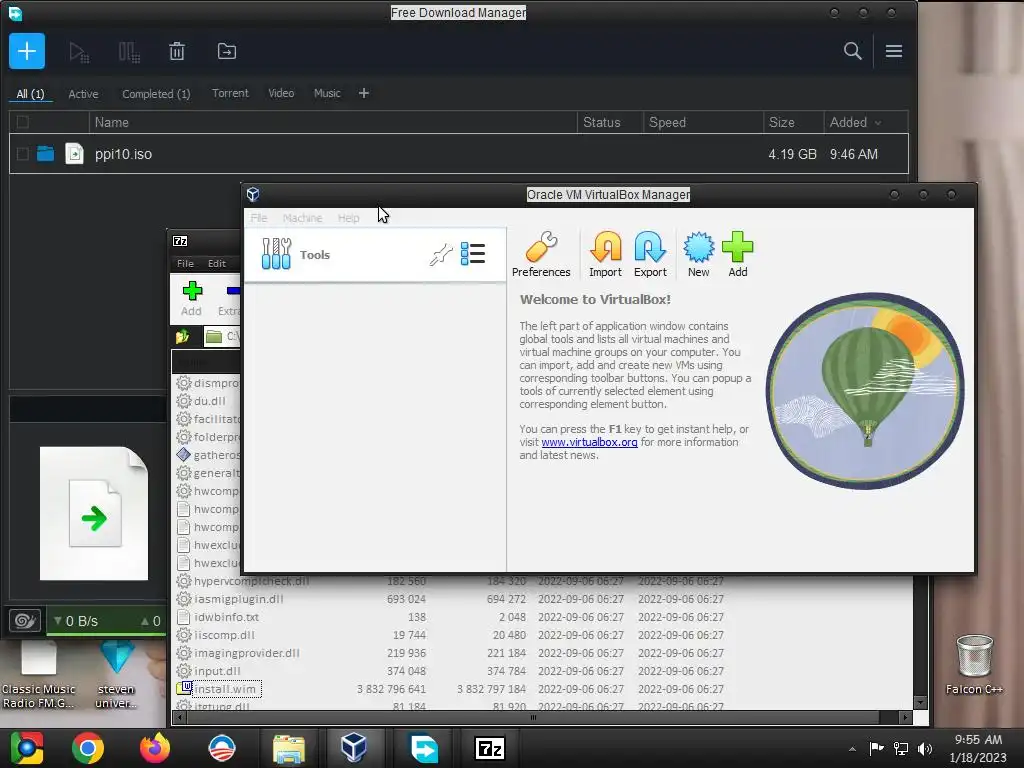Open VirtualBox File menu
The height and width of the screenshot is (768, 1024).
[x=259, y=218]
